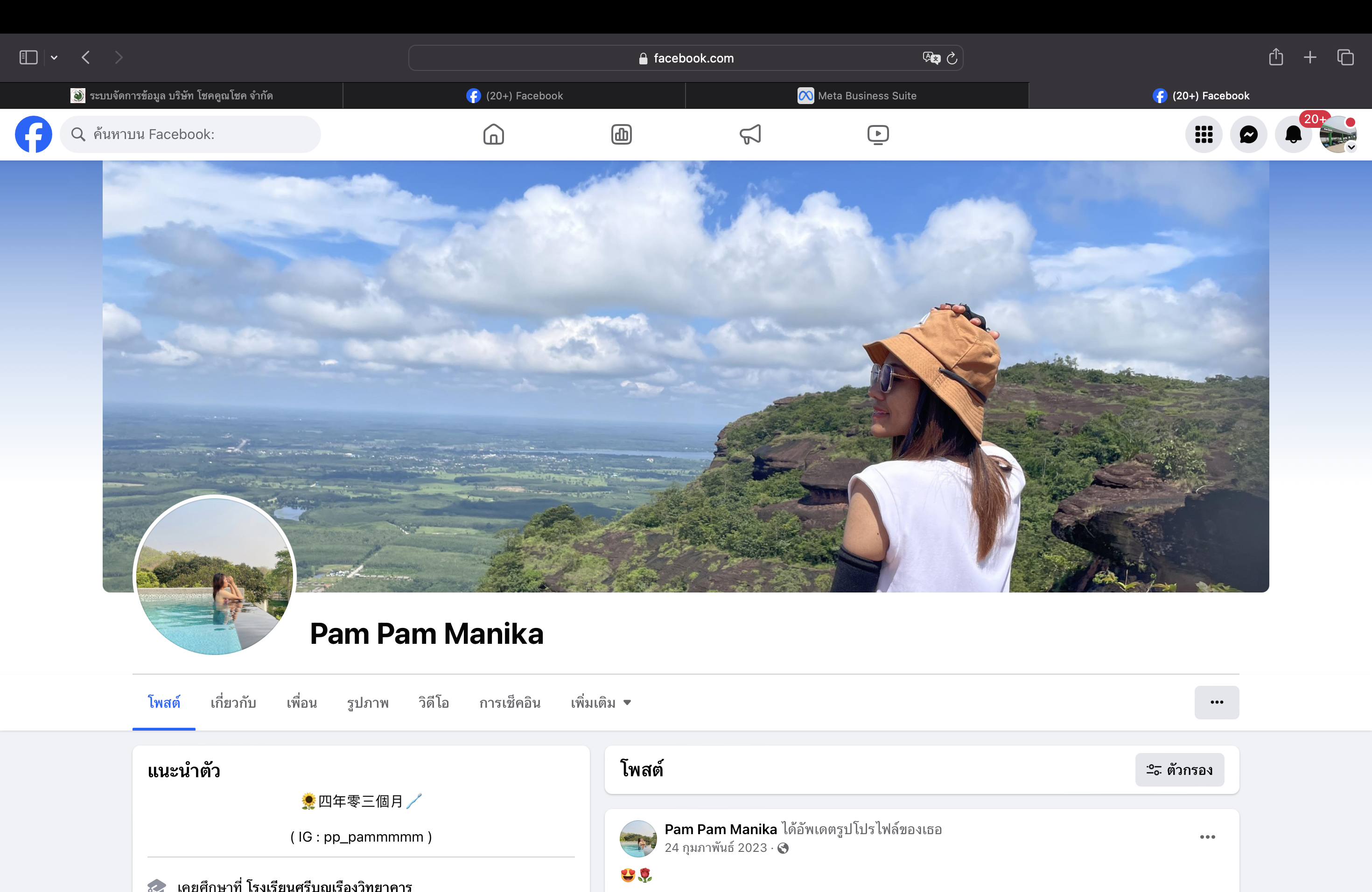This screenshot has height=892, width=1372.
Task: Expand the sidebar tab group chevron
Action: (x=54, y=58)
